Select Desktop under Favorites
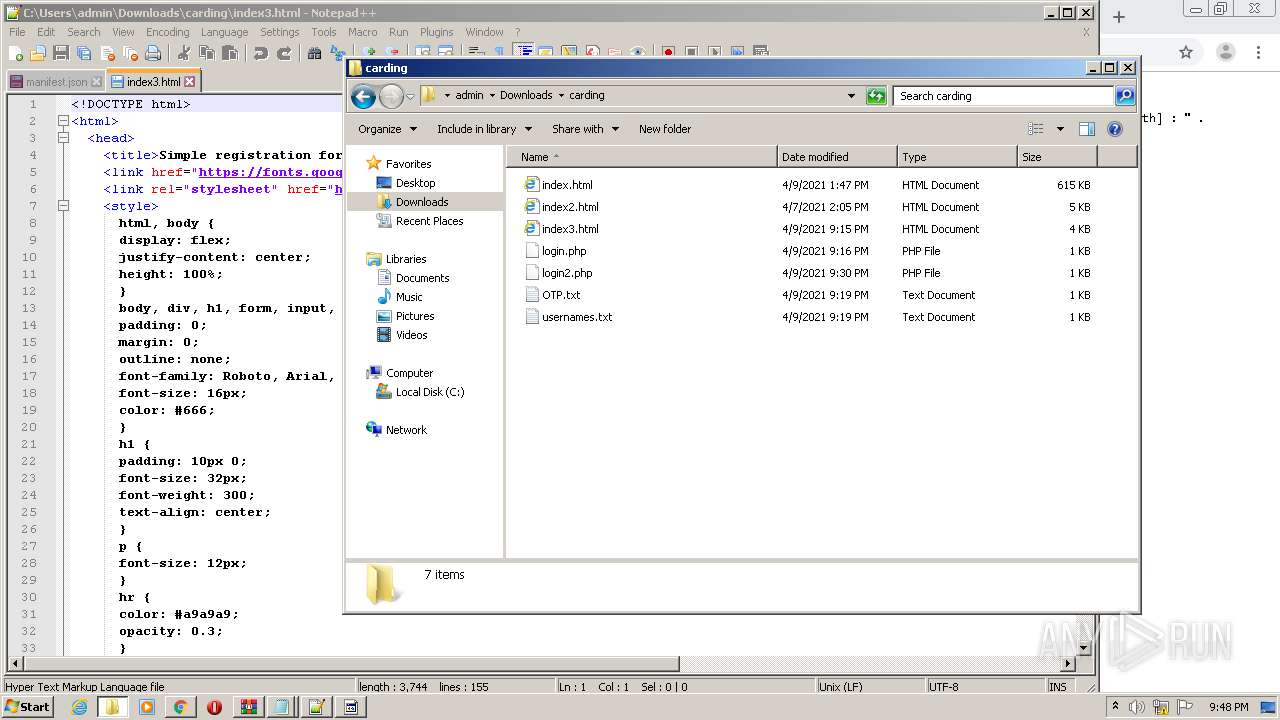The height and width of the screenshot is (720, 1280). [415, 183]
